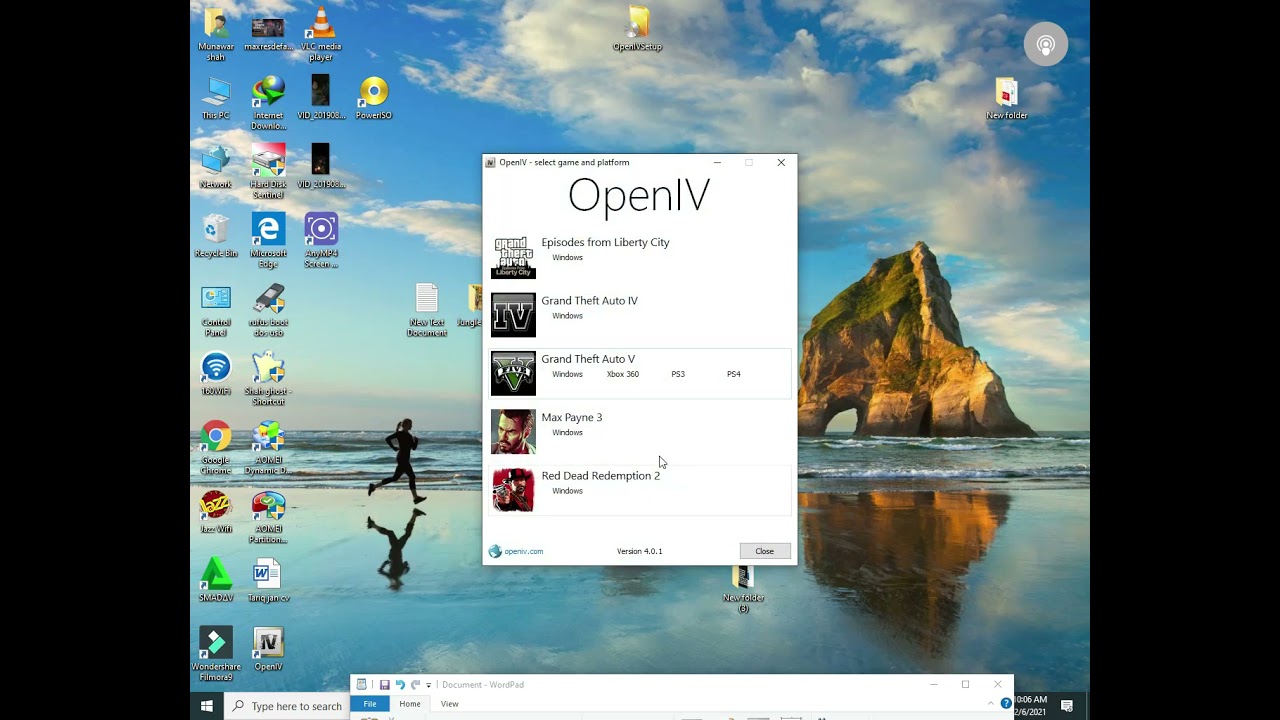
Task: Click the Close button in OpenIV dialog
Action: pyautogui.click(x=765, y=551)
